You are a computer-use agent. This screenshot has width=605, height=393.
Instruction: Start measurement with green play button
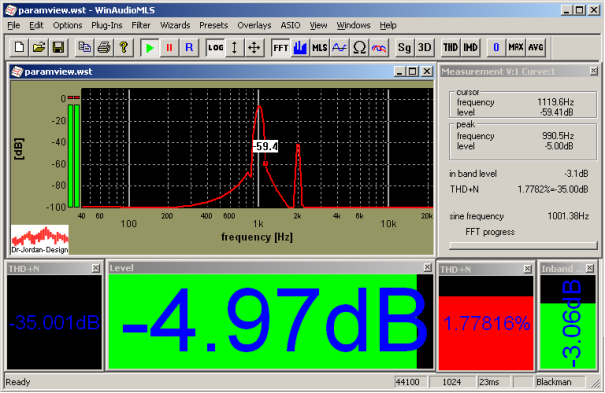point(150,47)
